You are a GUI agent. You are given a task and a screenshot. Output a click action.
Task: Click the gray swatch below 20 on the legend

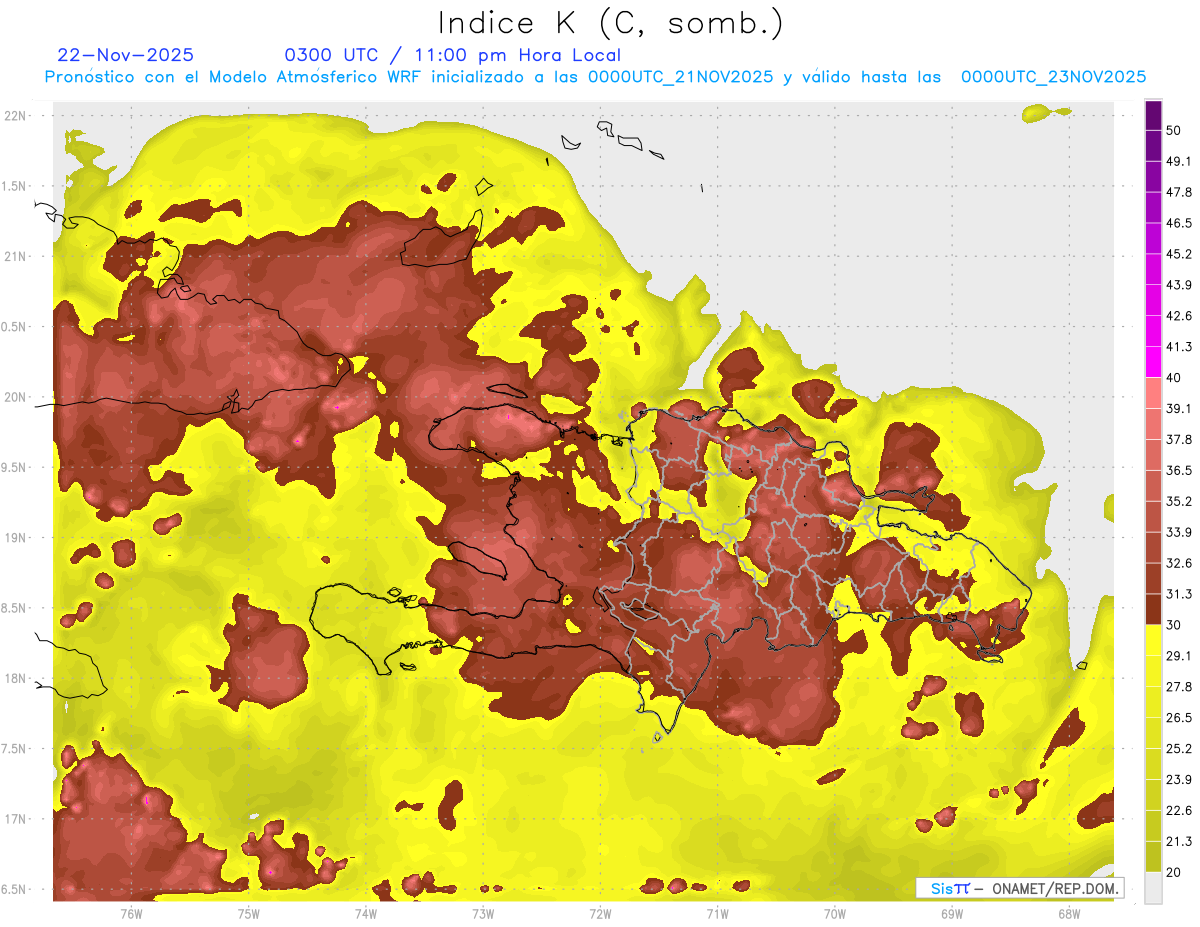1153,888
